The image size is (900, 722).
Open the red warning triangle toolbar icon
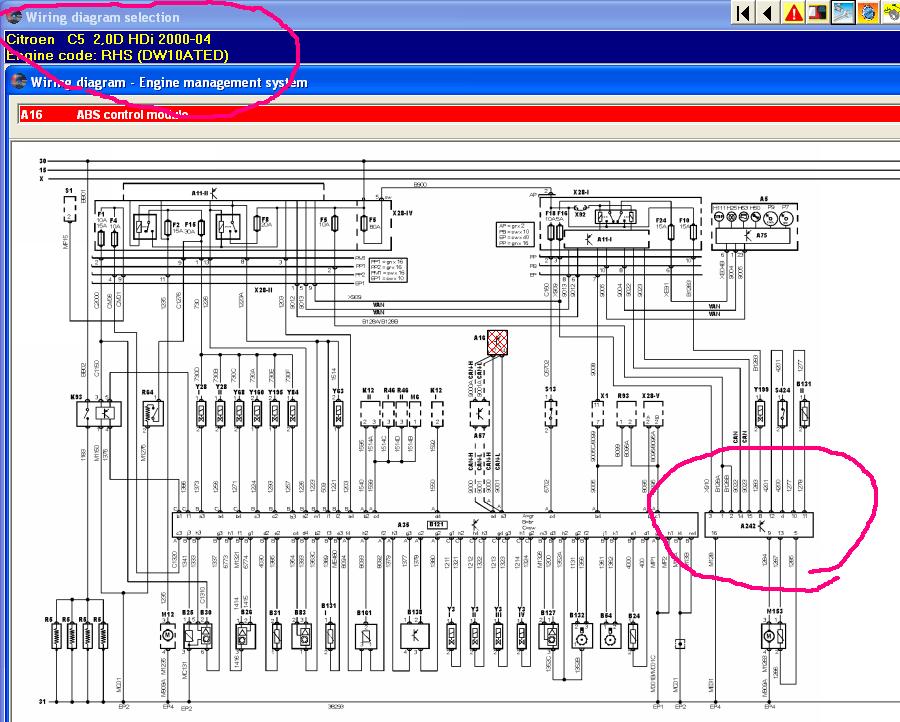click(x=793, y=13)
